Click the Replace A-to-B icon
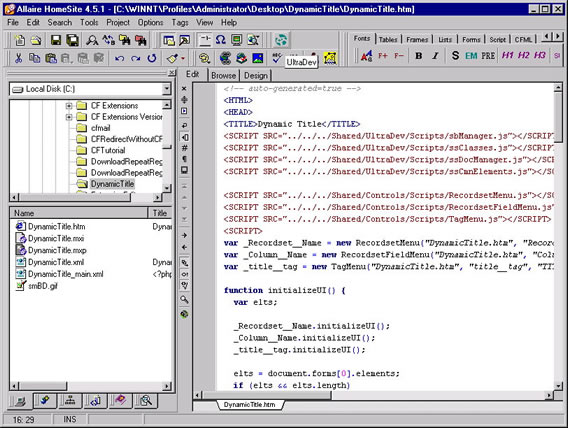568x428 pixels. coord(108,40)
